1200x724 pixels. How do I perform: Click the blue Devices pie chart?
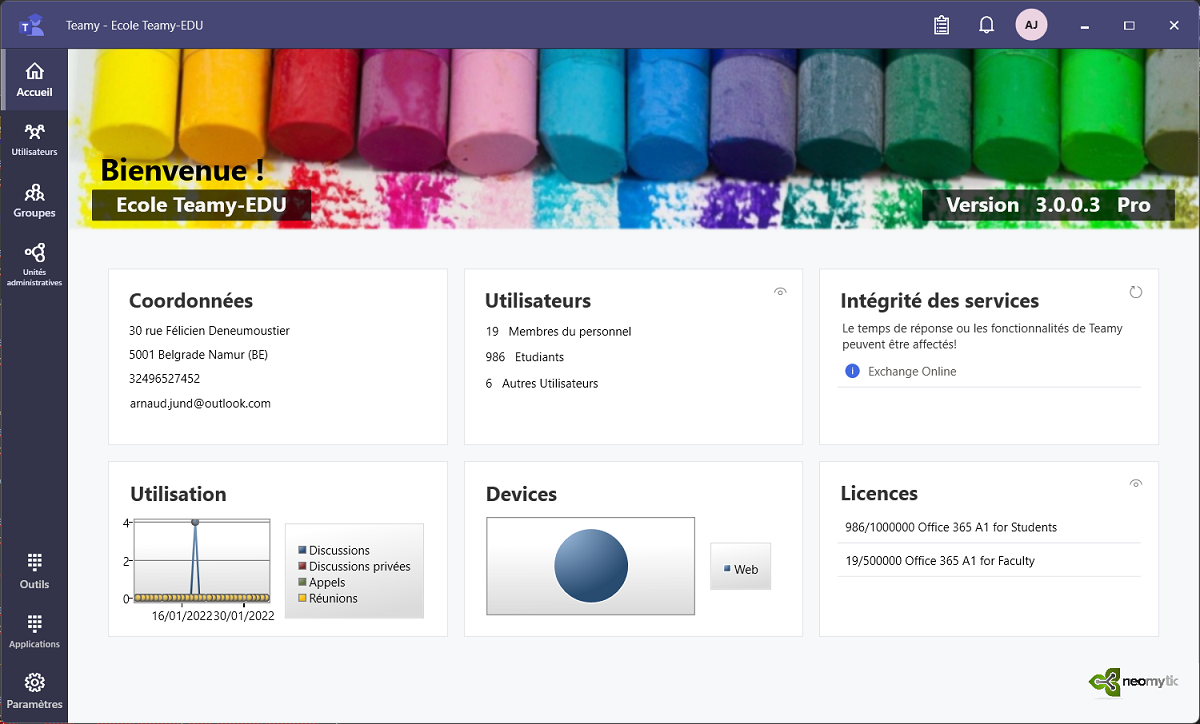pyautogui.click(x=591, y=566)
